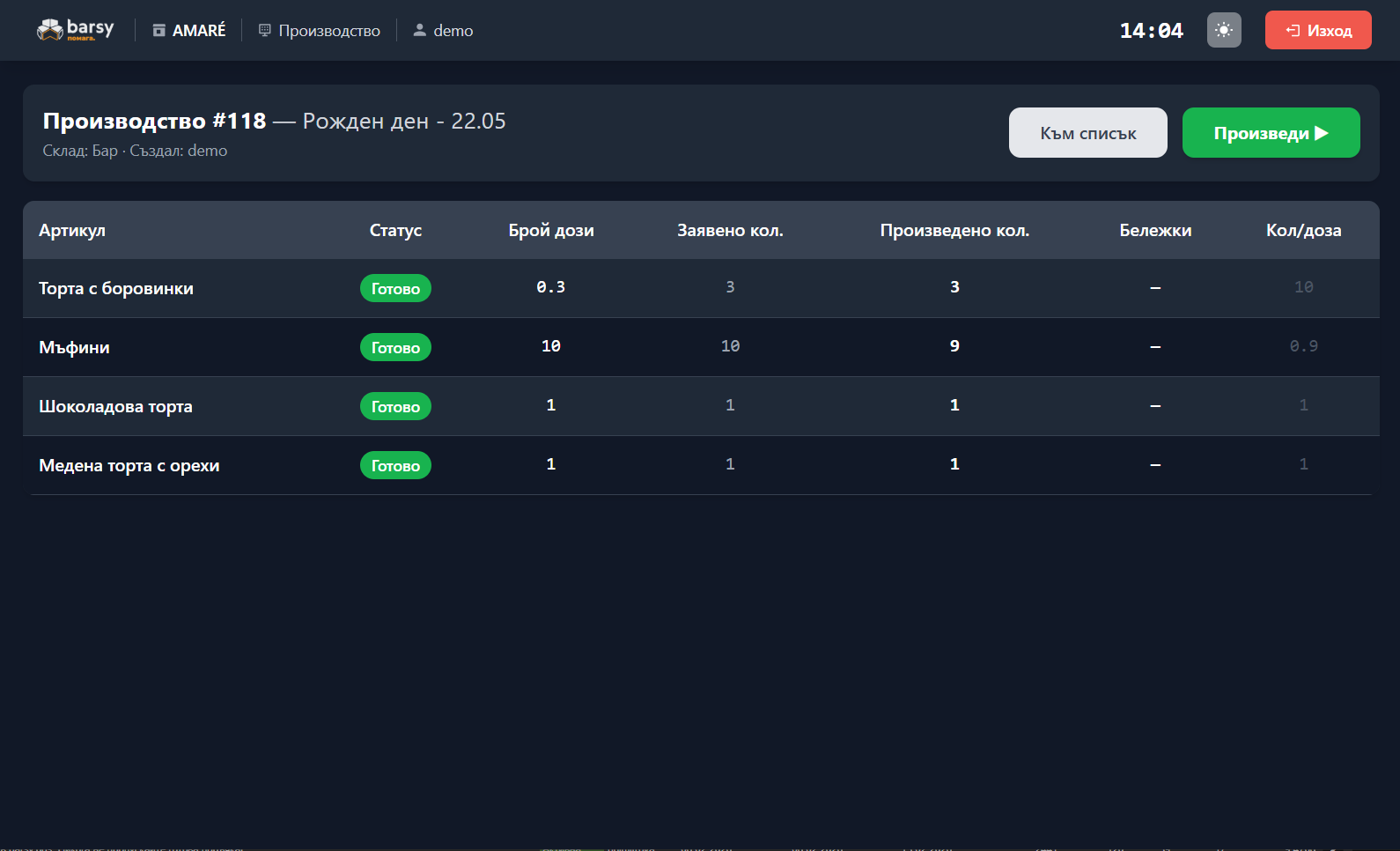Start production with Произведи button
Image resolution: width=1400 pixels, height=851 pixels.
pos(1271,133)
